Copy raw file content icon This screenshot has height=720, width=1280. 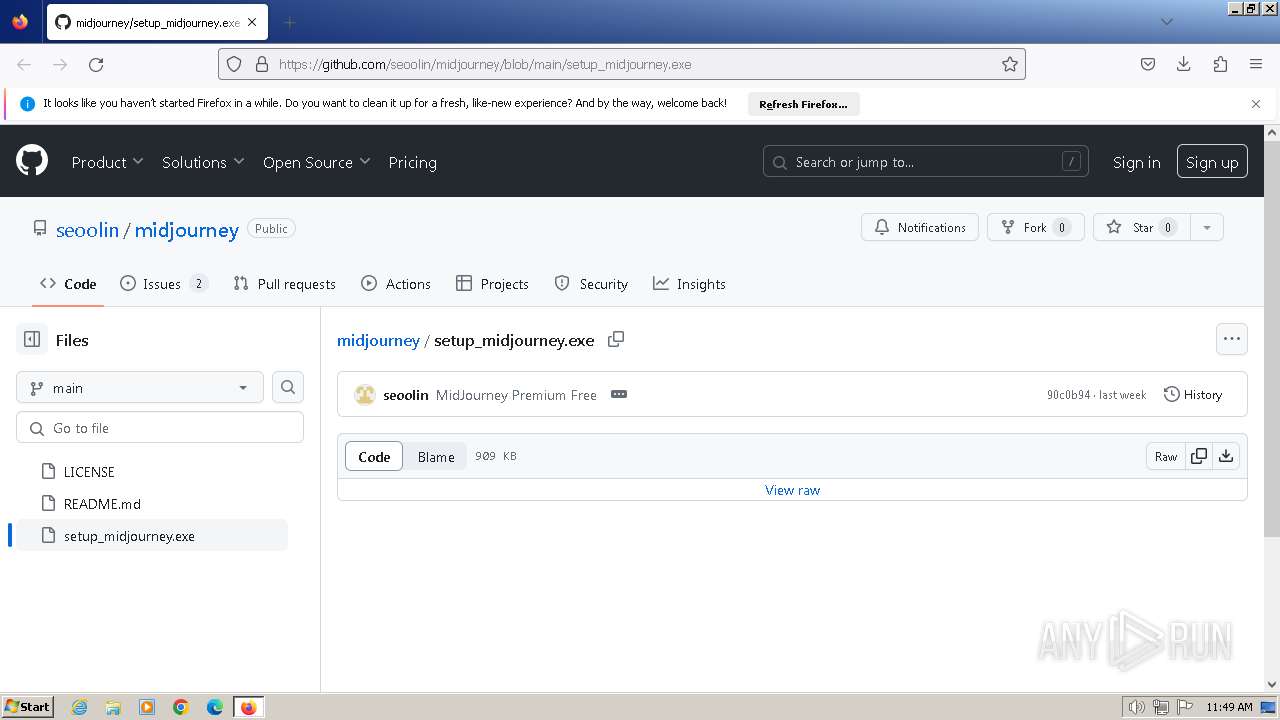click(1199, 456)
